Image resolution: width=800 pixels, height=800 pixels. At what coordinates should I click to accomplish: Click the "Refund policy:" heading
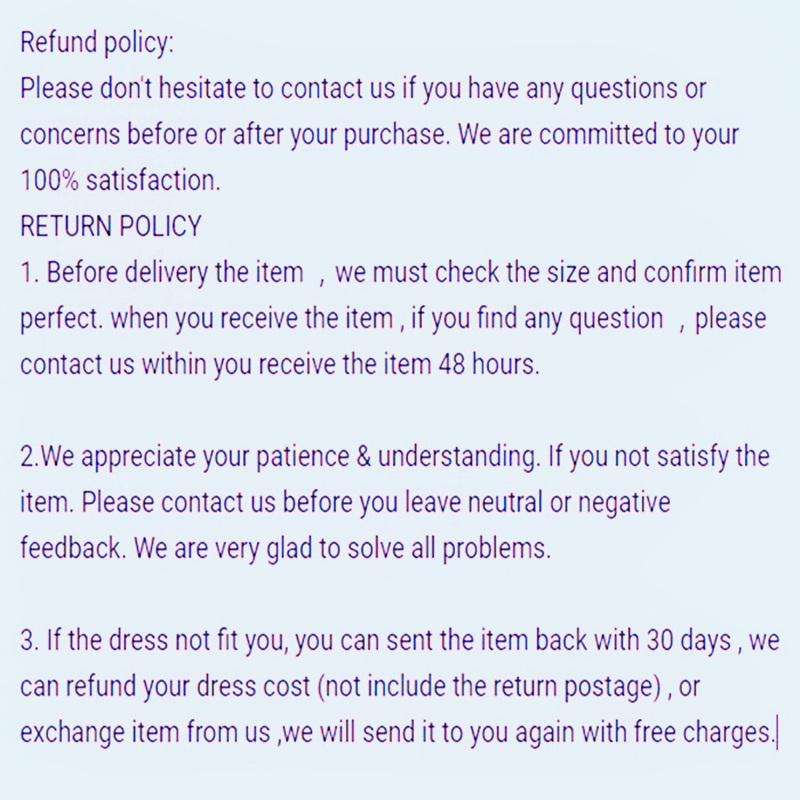point(97,43)
